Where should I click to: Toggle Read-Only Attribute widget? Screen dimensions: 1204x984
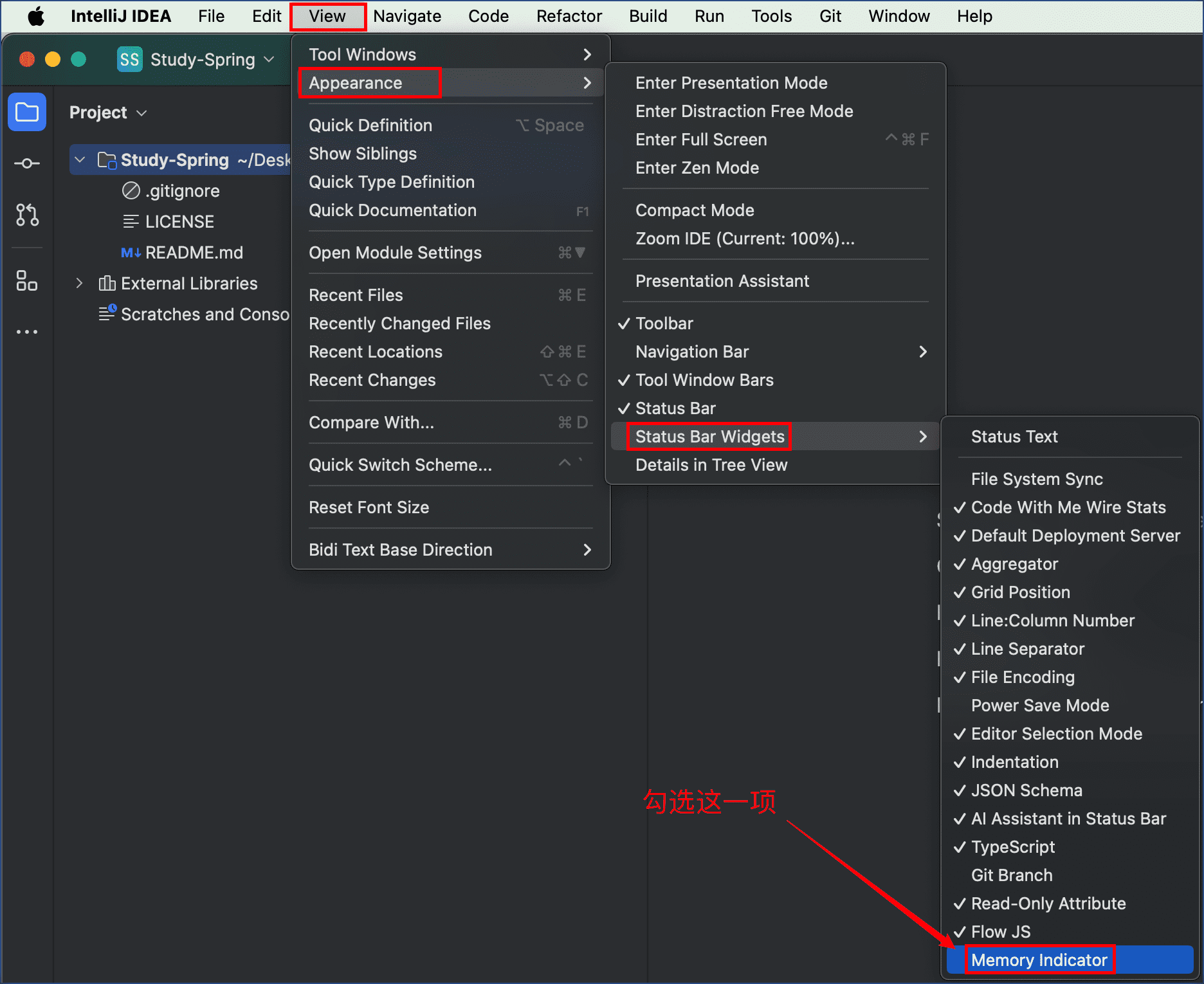coord(1070,904)
